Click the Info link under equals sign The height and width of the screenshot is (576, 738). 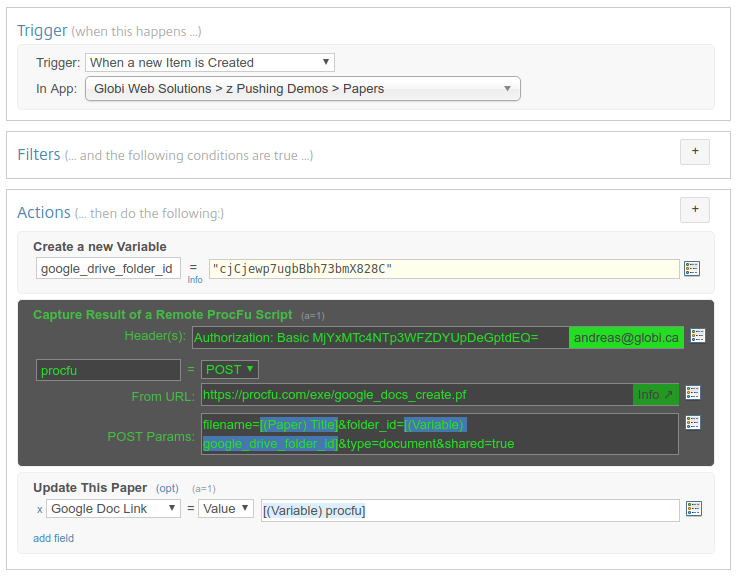click(195, 280)
